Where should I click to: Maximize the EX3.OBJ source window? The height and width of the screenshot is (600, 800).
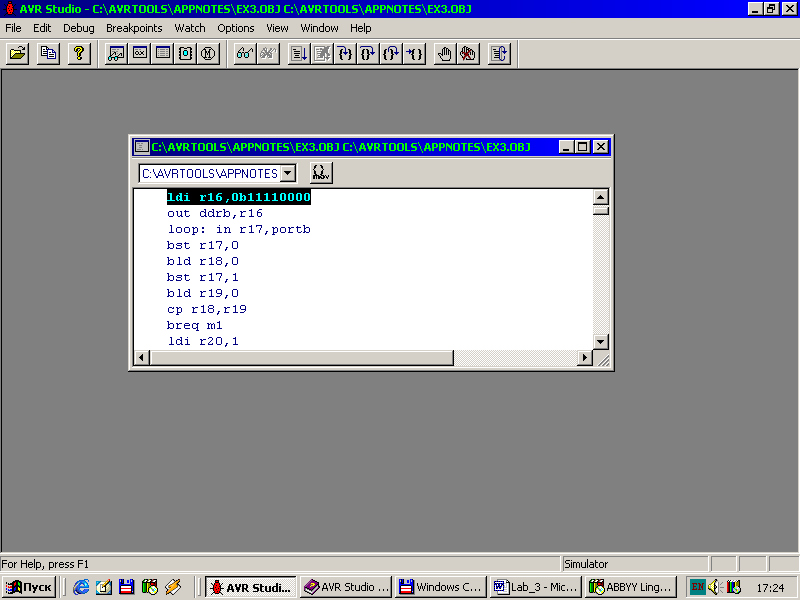[583, 147]
